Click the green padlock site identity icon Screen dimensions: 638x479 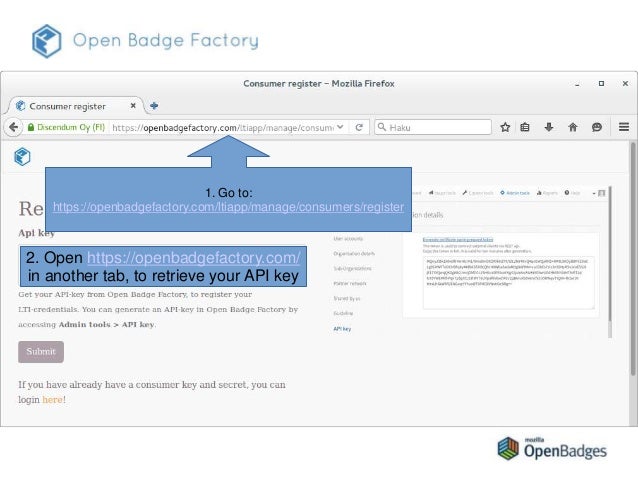(x=31, y=127)
